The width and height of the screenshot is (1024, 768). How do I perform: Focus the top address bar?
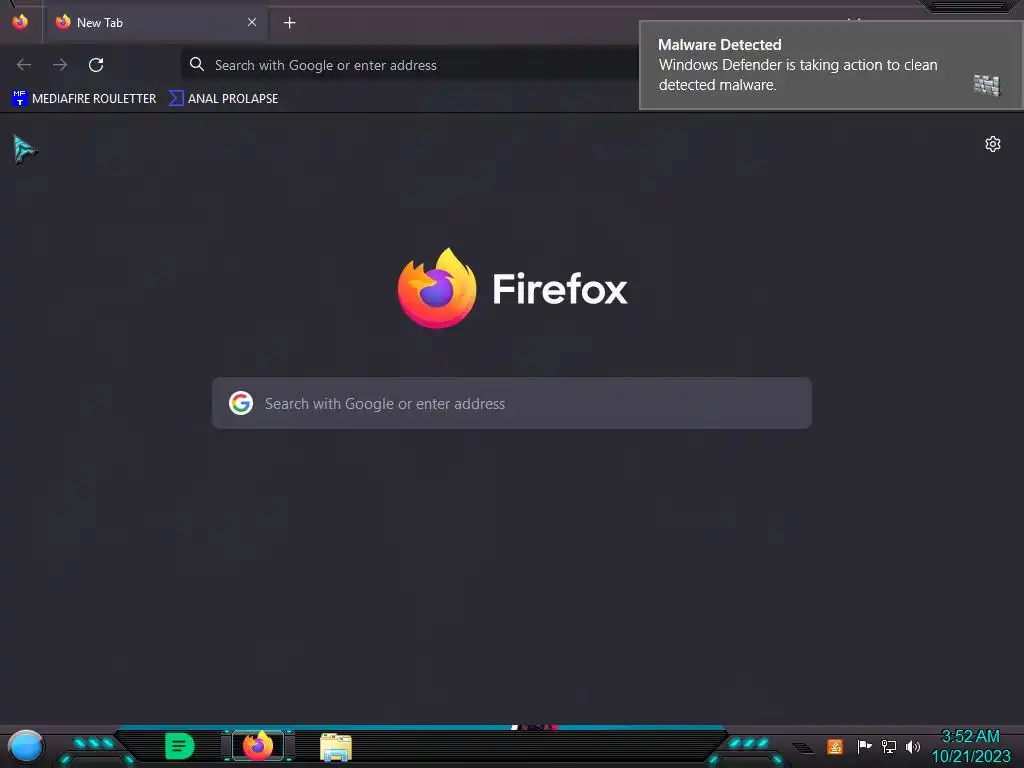[410, 65]
